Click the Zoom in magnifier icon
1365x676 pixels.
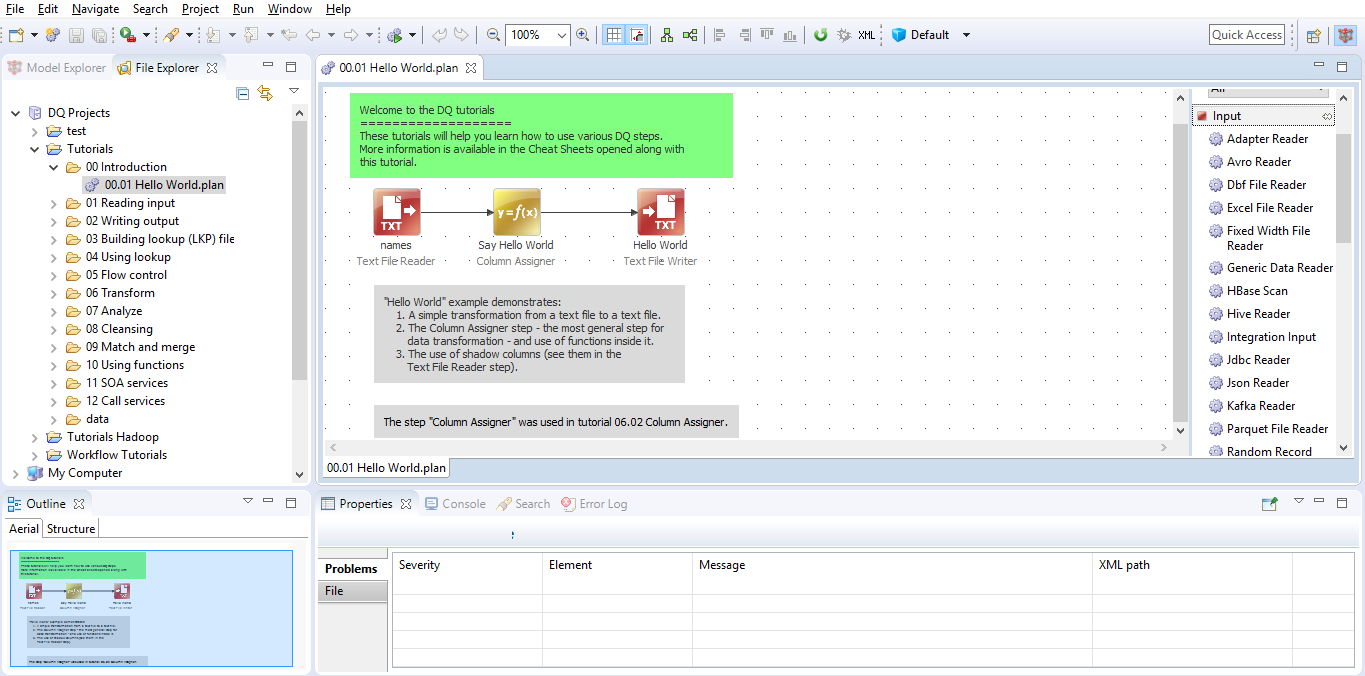tap(583, 35)
